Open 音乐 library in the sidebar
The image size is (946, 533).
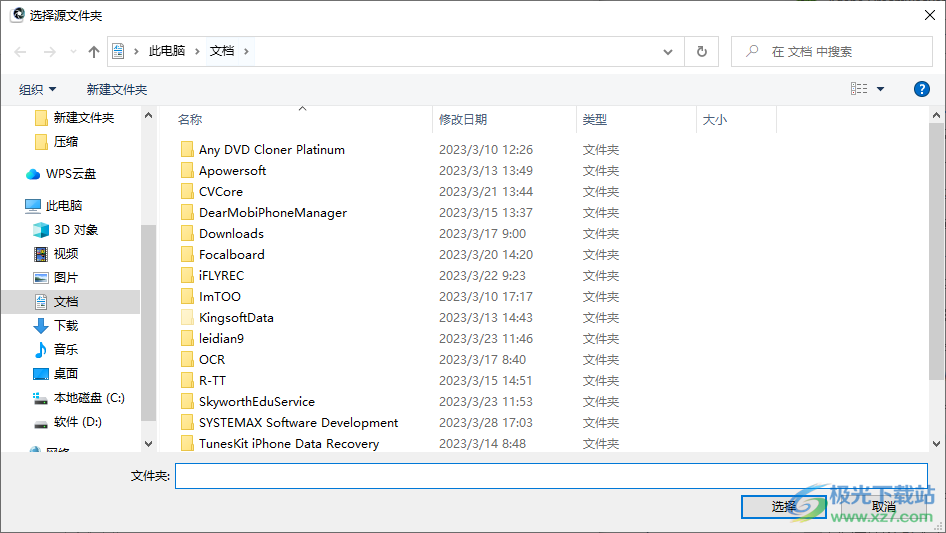pyautogui.click(x=65, y=349)
